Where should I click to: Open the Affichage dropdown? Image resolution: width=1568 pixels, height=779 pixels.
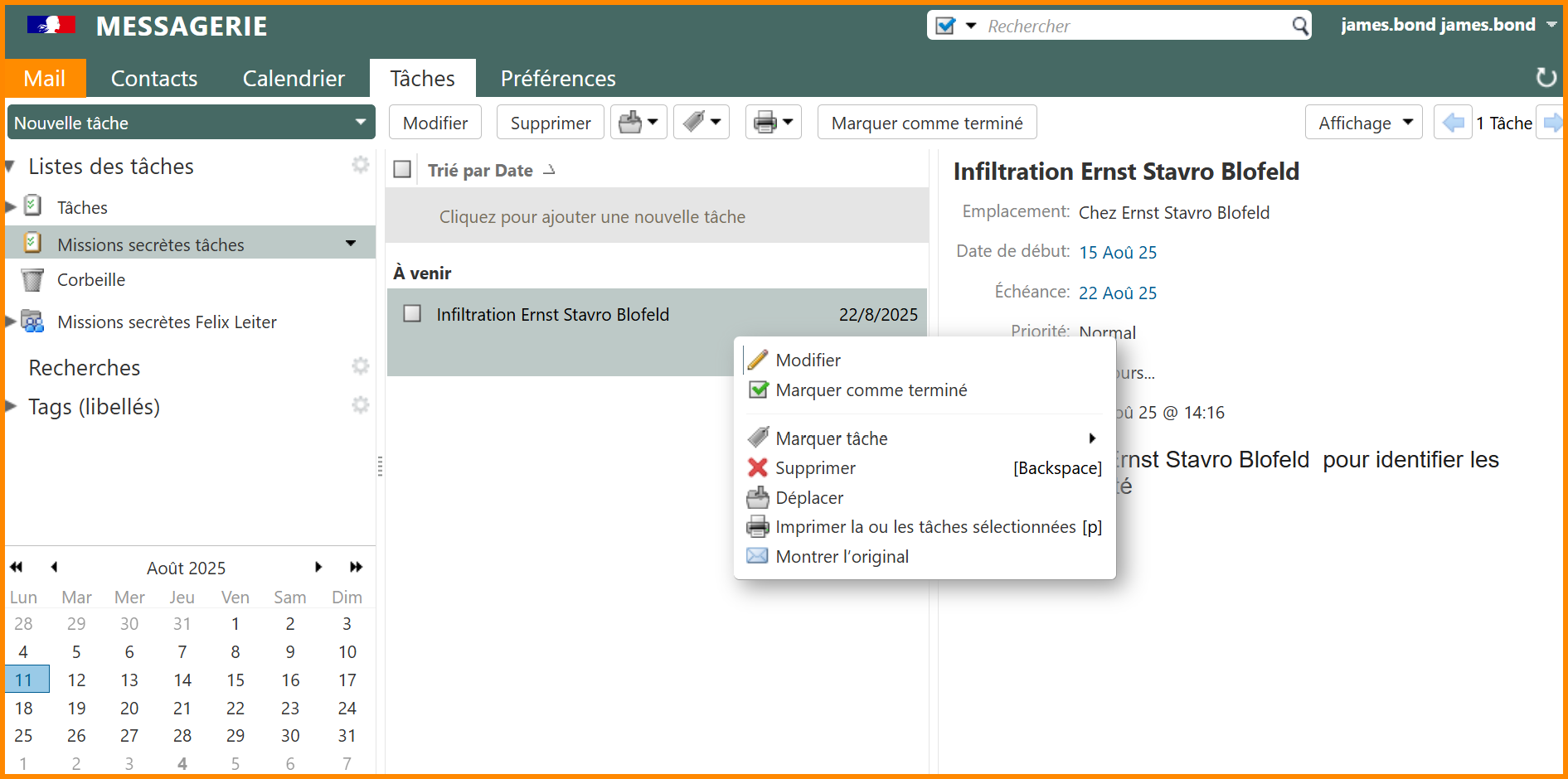(x=1363, y=123)
